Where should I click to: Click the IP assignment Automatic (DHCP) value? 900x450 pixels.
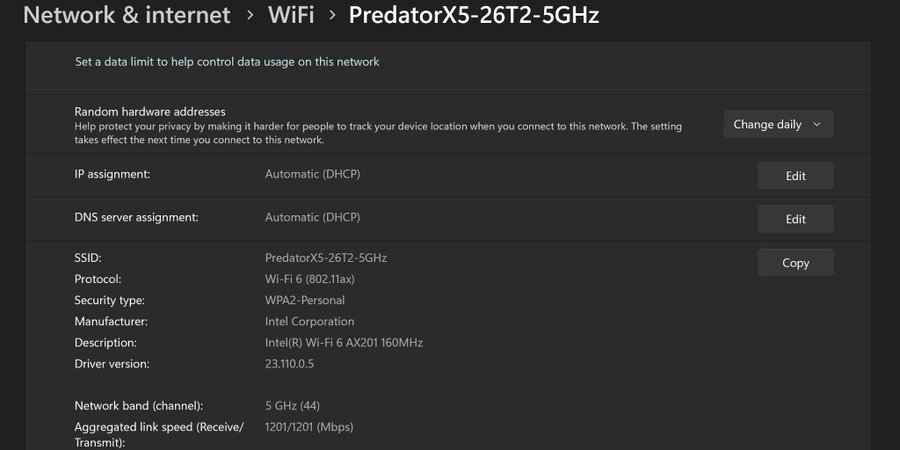[312, 174]
